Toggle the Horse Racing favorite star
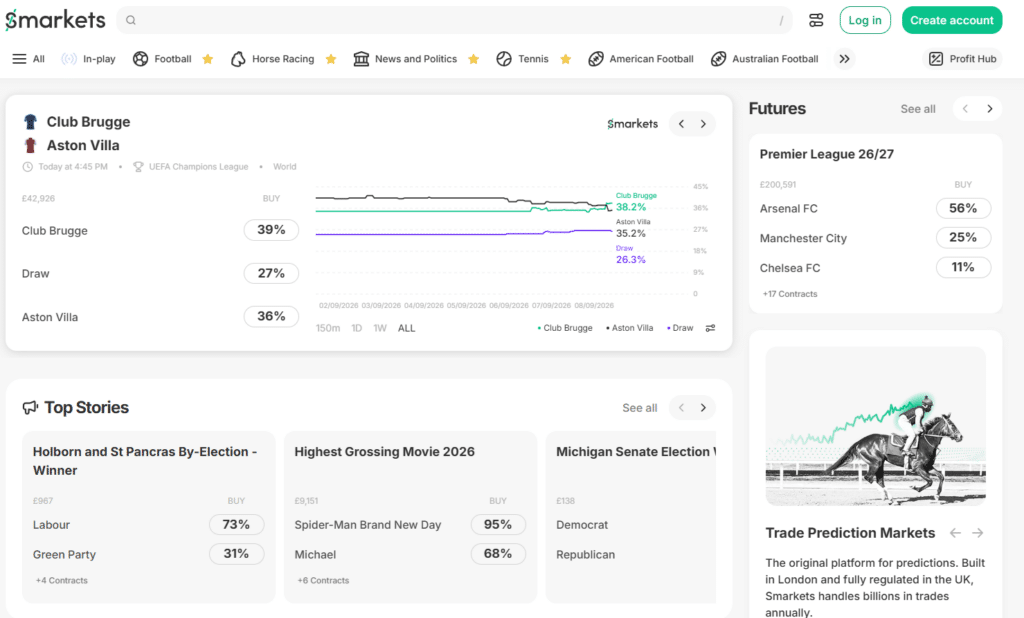The height and width of the screenshot is (618, 1024). pos(330,59)
